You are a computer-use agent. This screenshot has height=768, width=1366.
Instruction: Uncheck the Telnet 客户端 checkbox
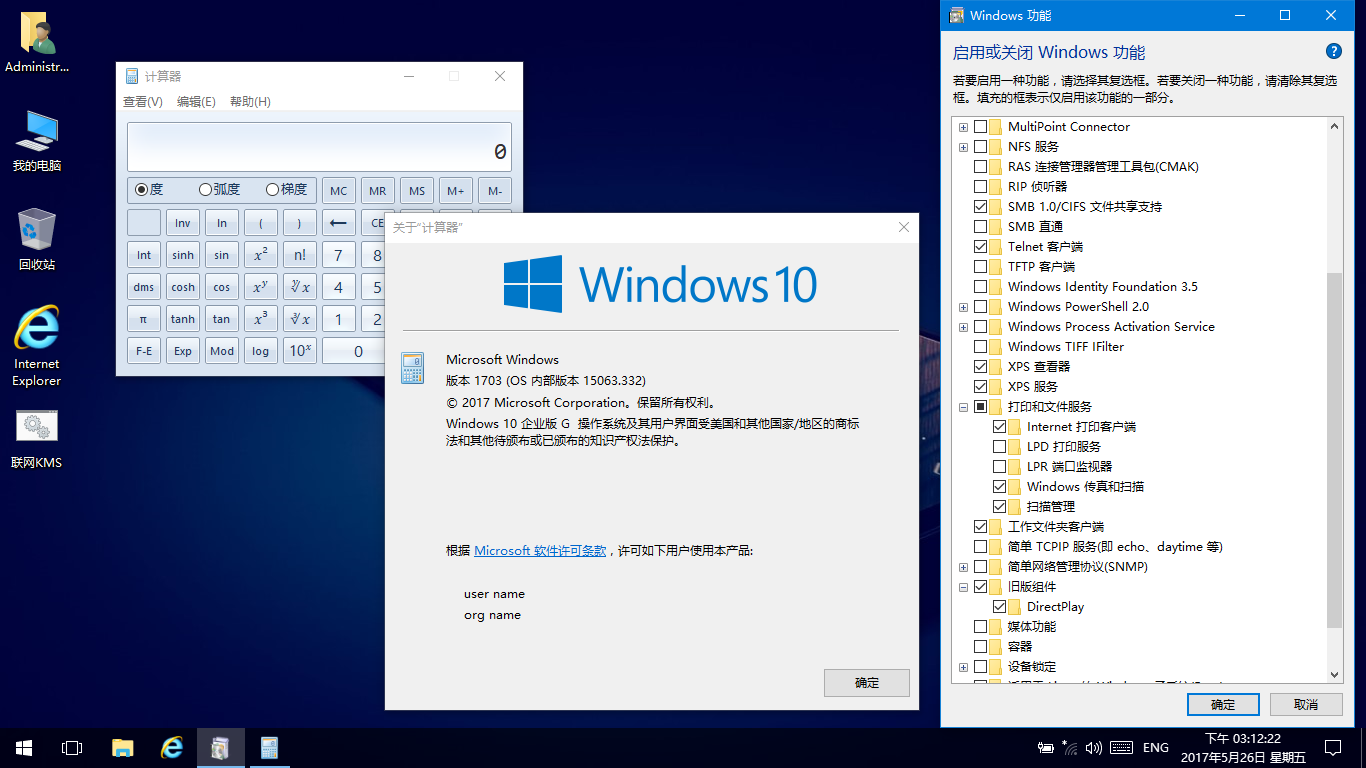pyautogui.click(x=980, y=247)
